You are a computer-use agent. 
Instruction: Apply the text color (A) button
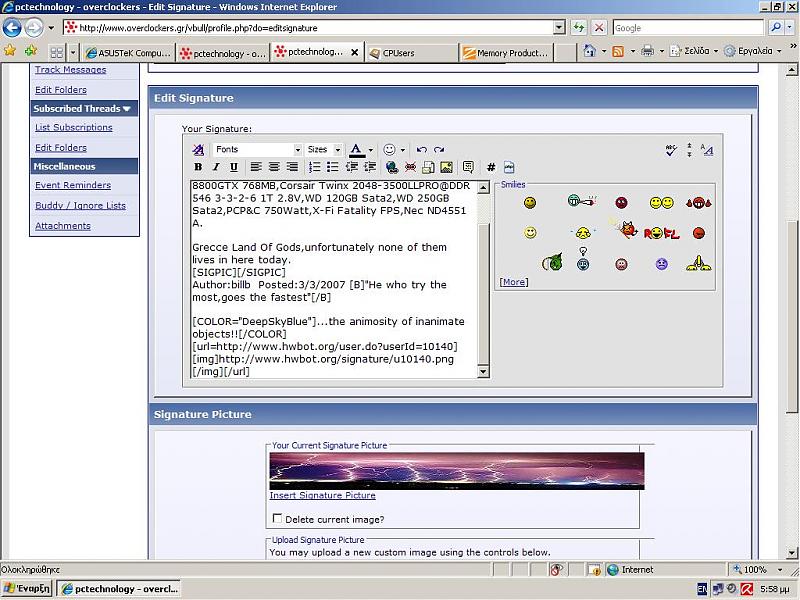[x=357, y=150]
